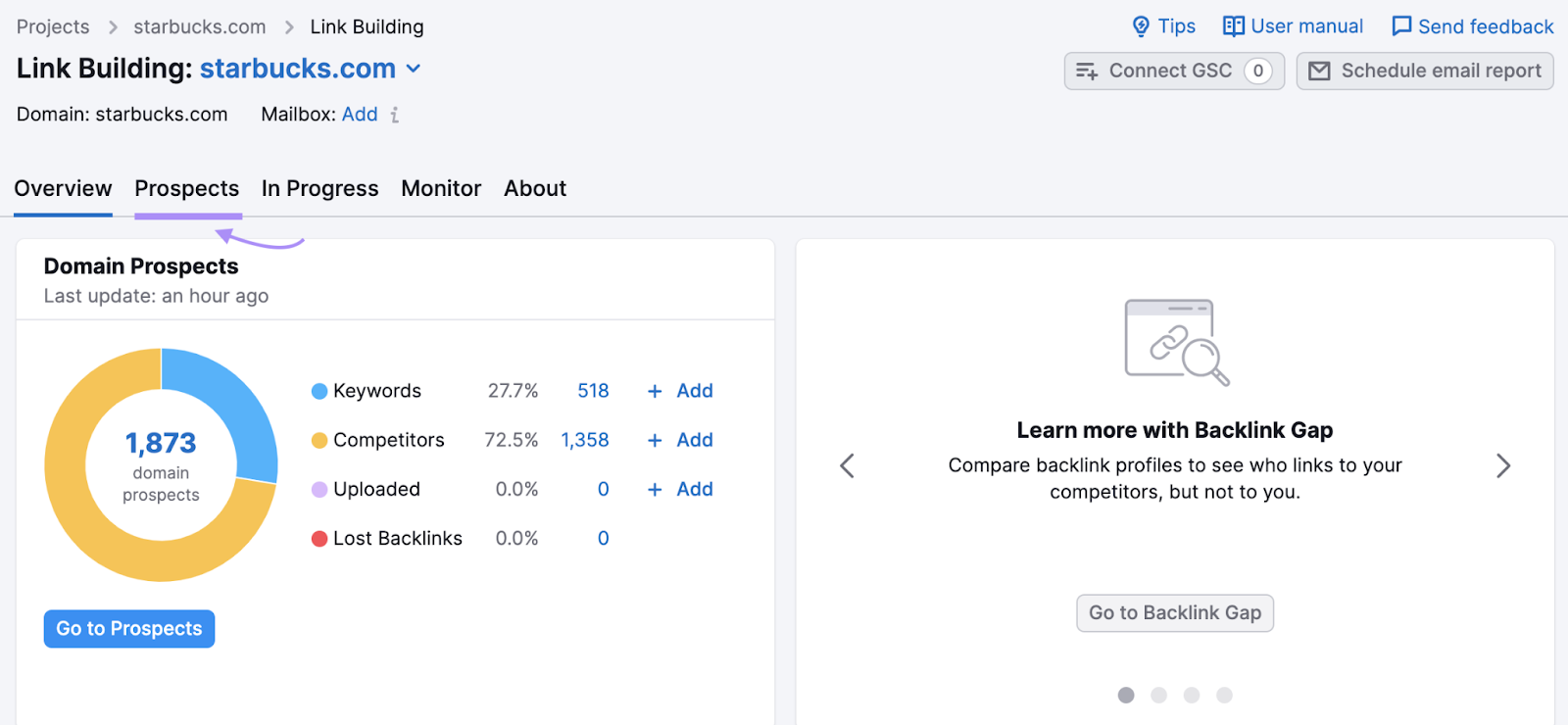
Task: Select the Monitor tab
Action: click(x=441, y=188)
